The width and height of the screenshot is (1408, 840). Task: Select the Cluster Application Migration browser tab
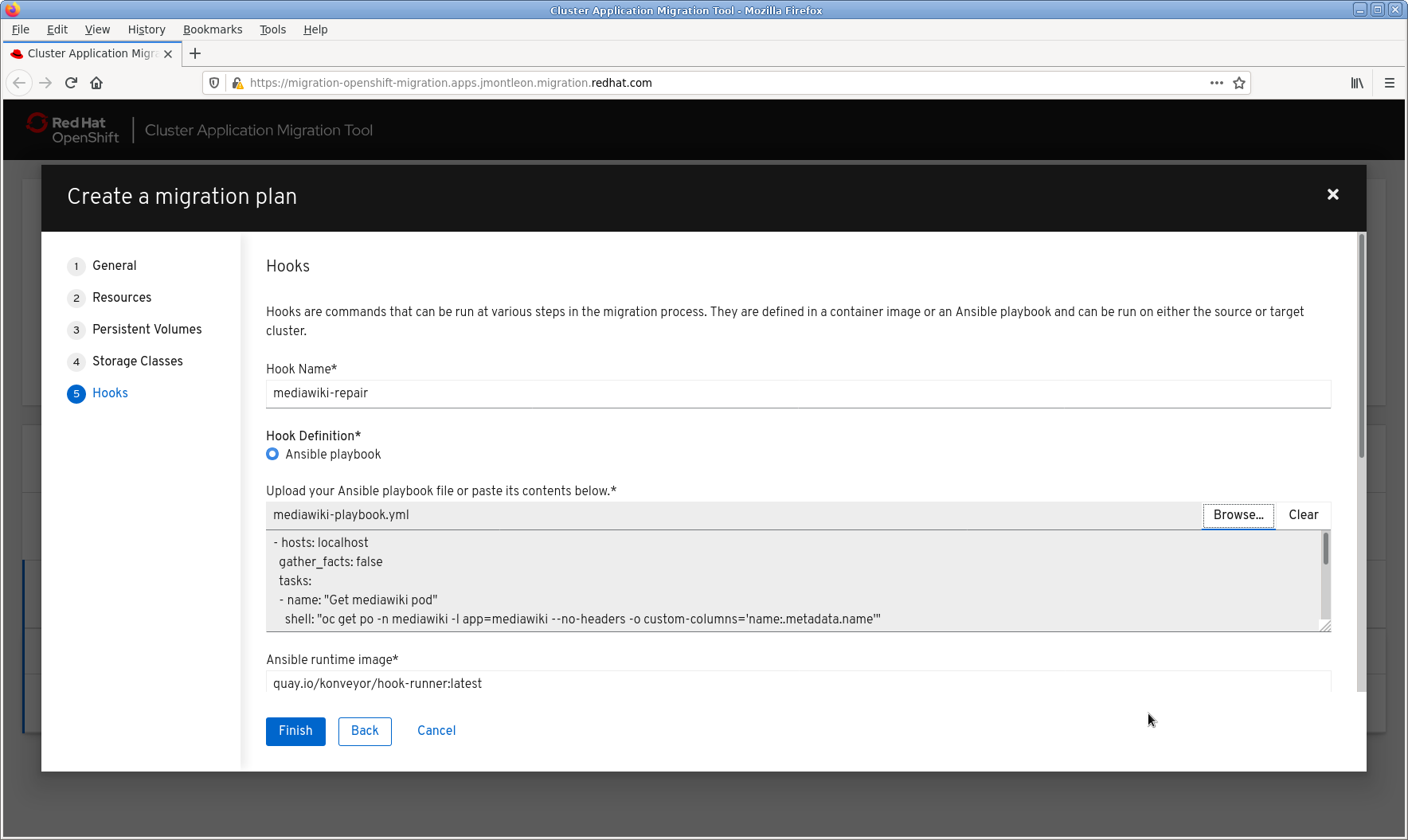[92, 53]
